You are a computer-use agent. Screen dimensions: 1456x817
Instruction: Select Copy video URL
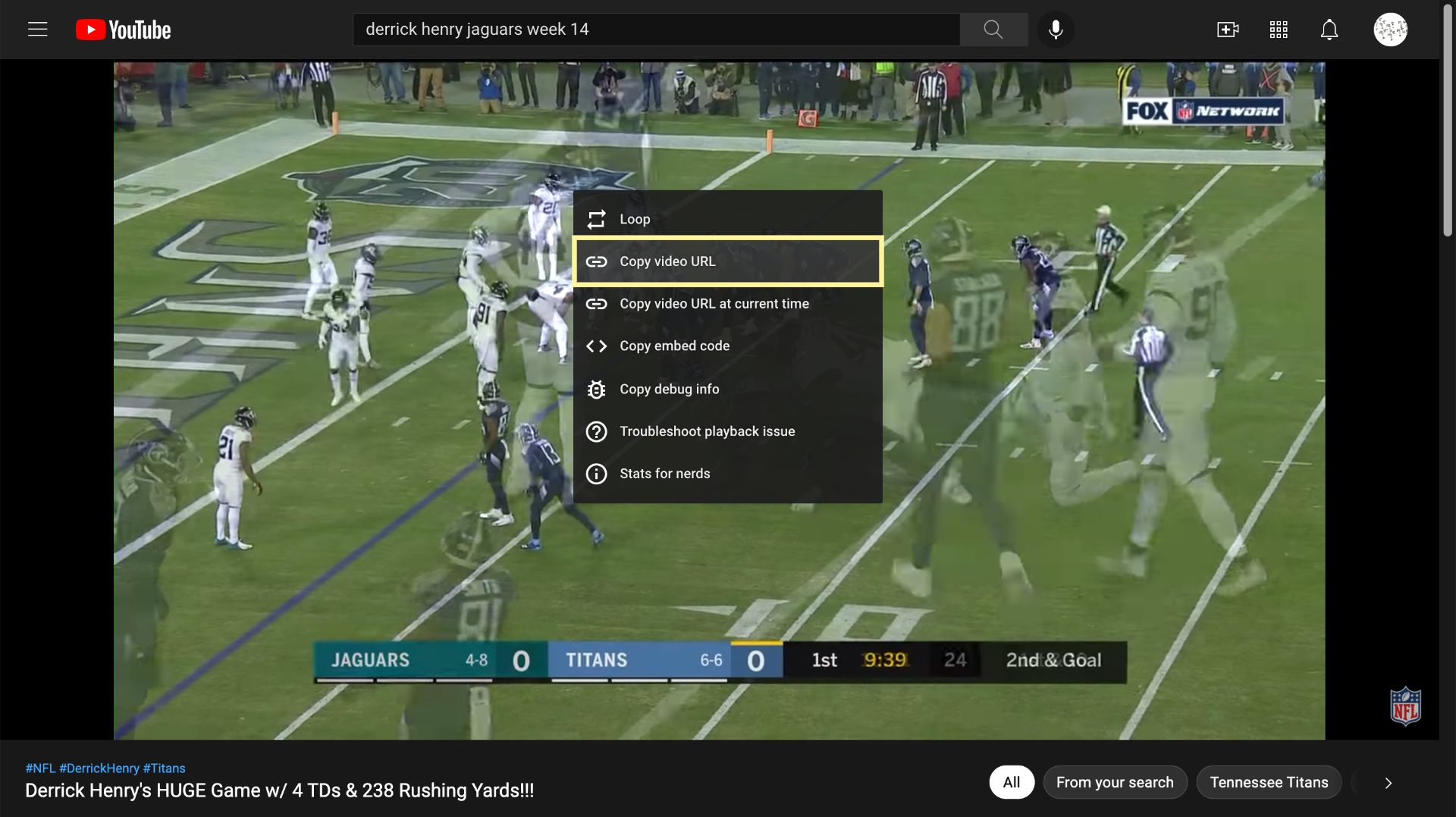pos(726,261)
